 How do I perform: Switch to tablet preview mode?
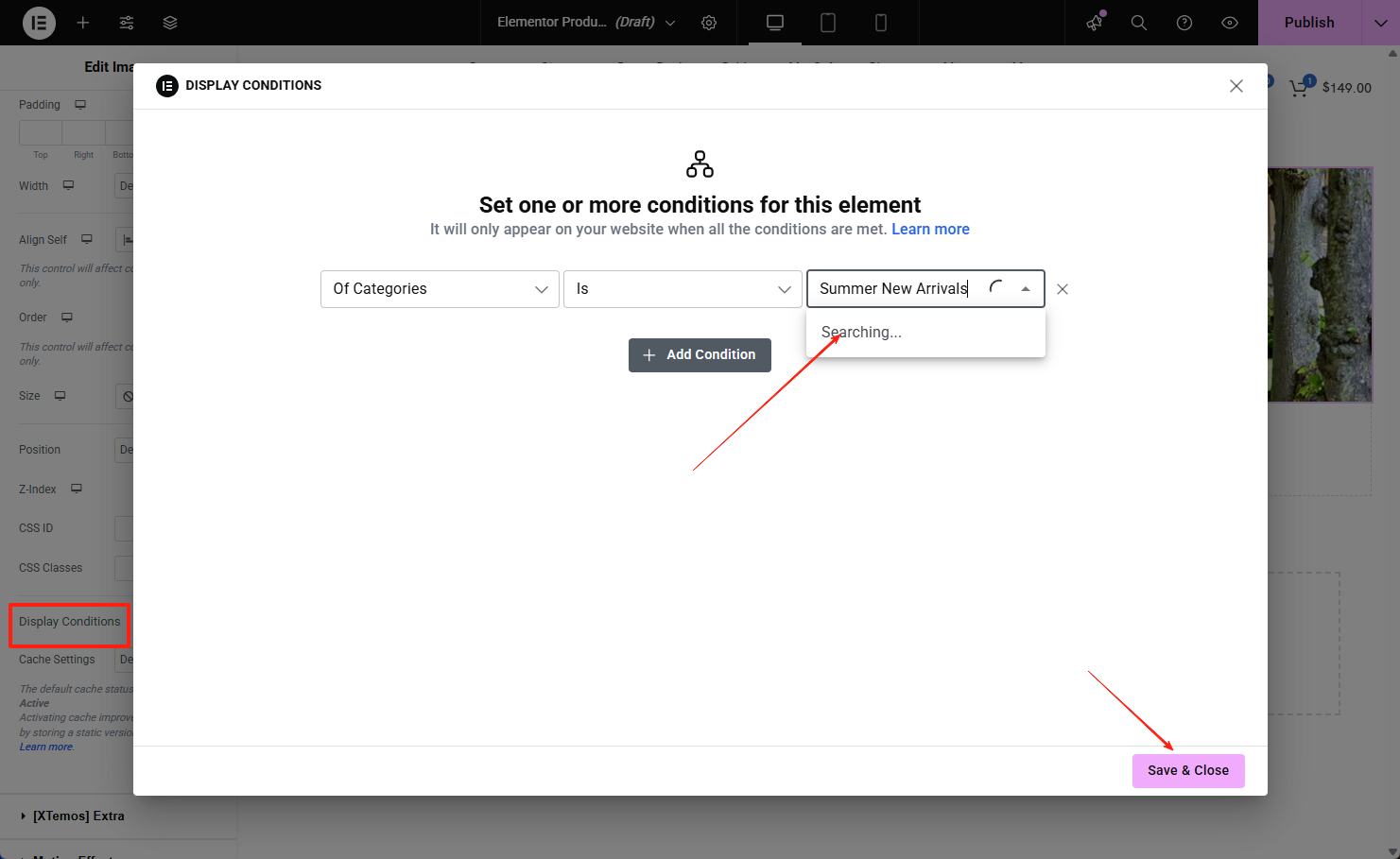pyautogui.click(x=827, y=23)
